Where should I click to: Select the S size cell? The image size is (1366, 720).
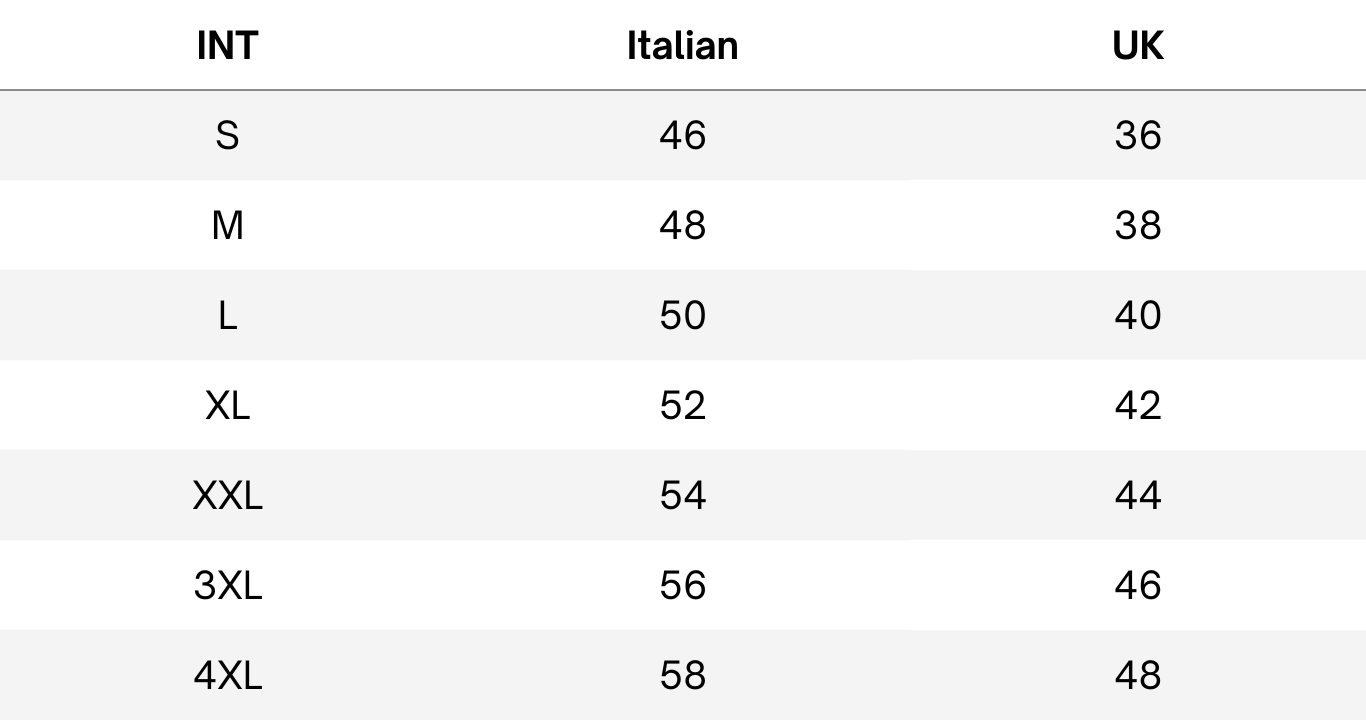[x=227, y=136]
